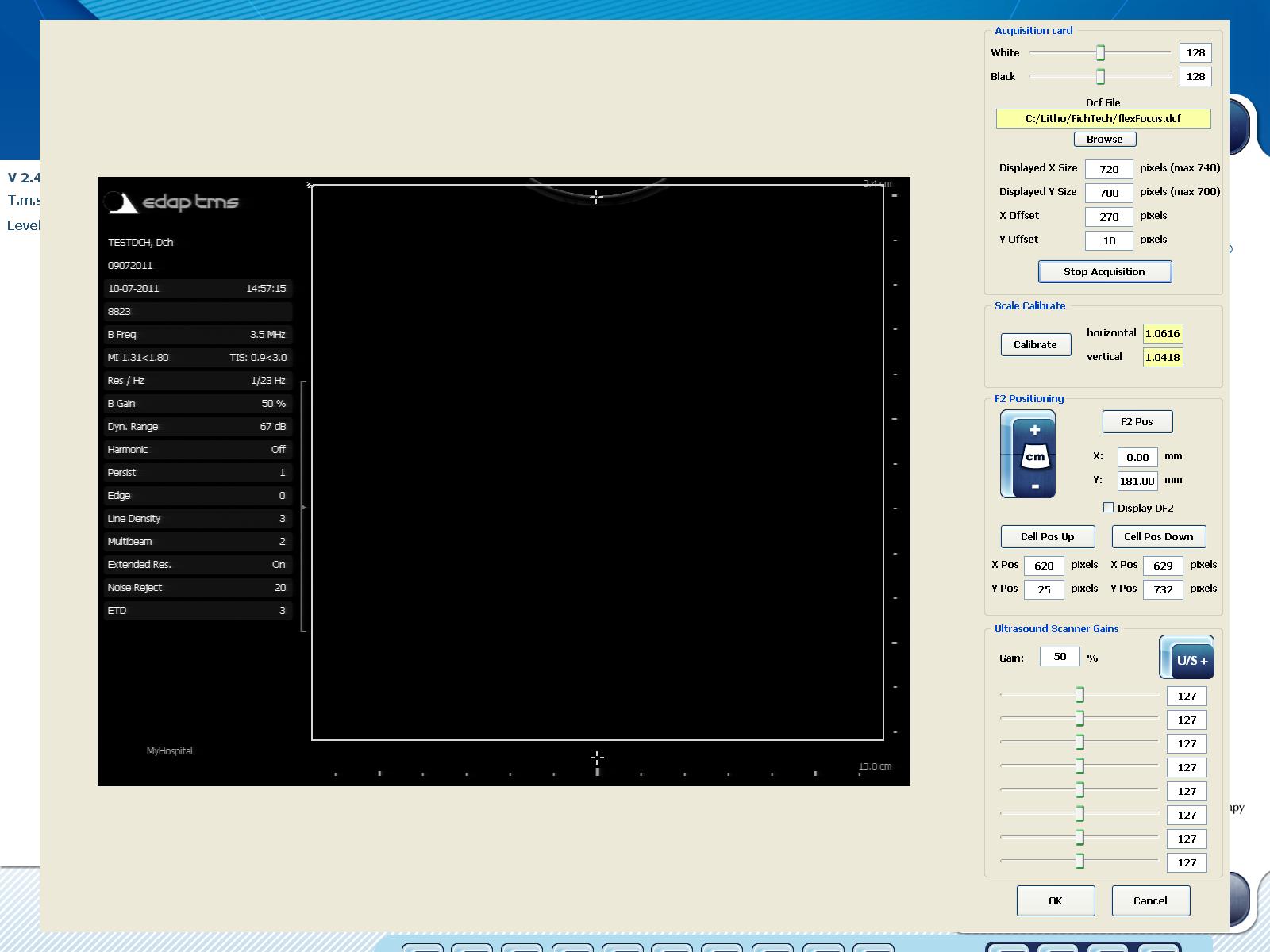This screenshot has width=1270, height=952.
Task: Click Cell Pos Down Y Pos field 732
Action: click(1163, 589)
